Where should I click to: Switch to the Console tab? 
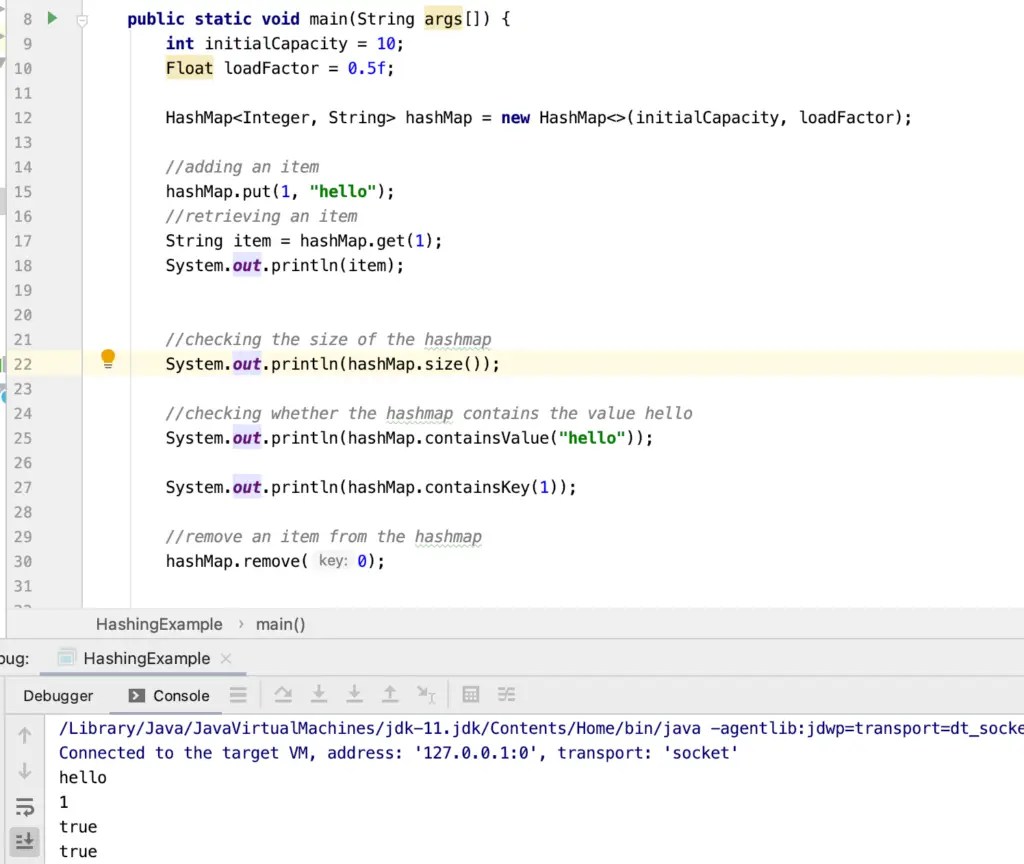pos(169,696)
